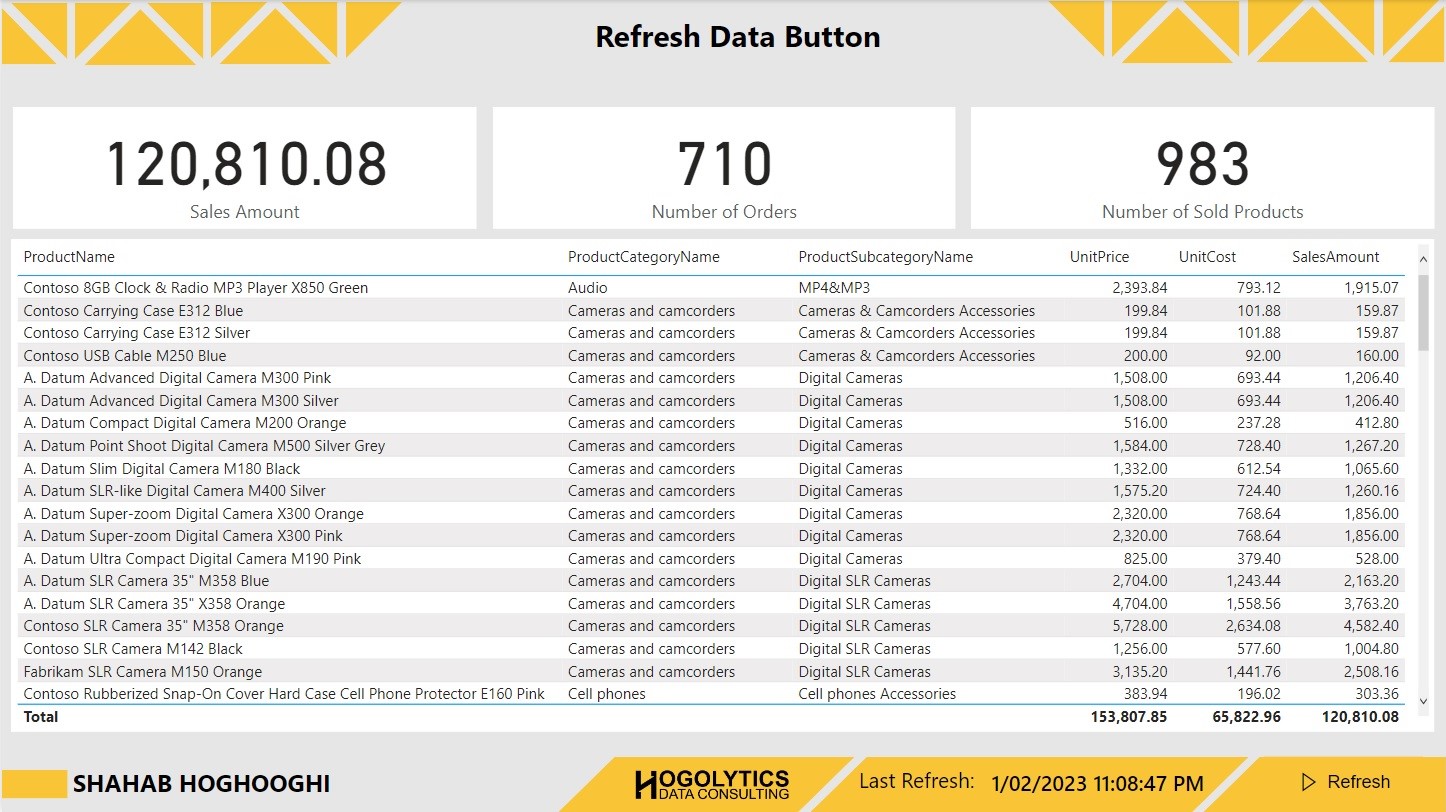Select the Fabrikam SLR Camera M150 Orange row

click(300, 671)
